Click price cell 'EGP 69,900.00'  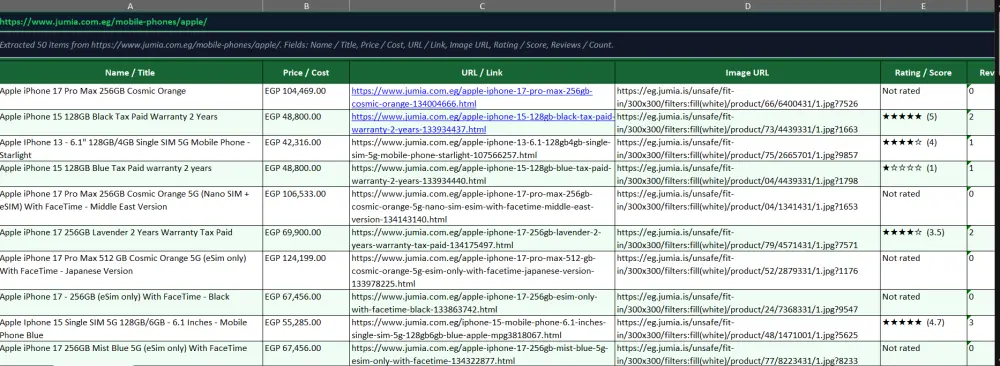coord(306,238)
